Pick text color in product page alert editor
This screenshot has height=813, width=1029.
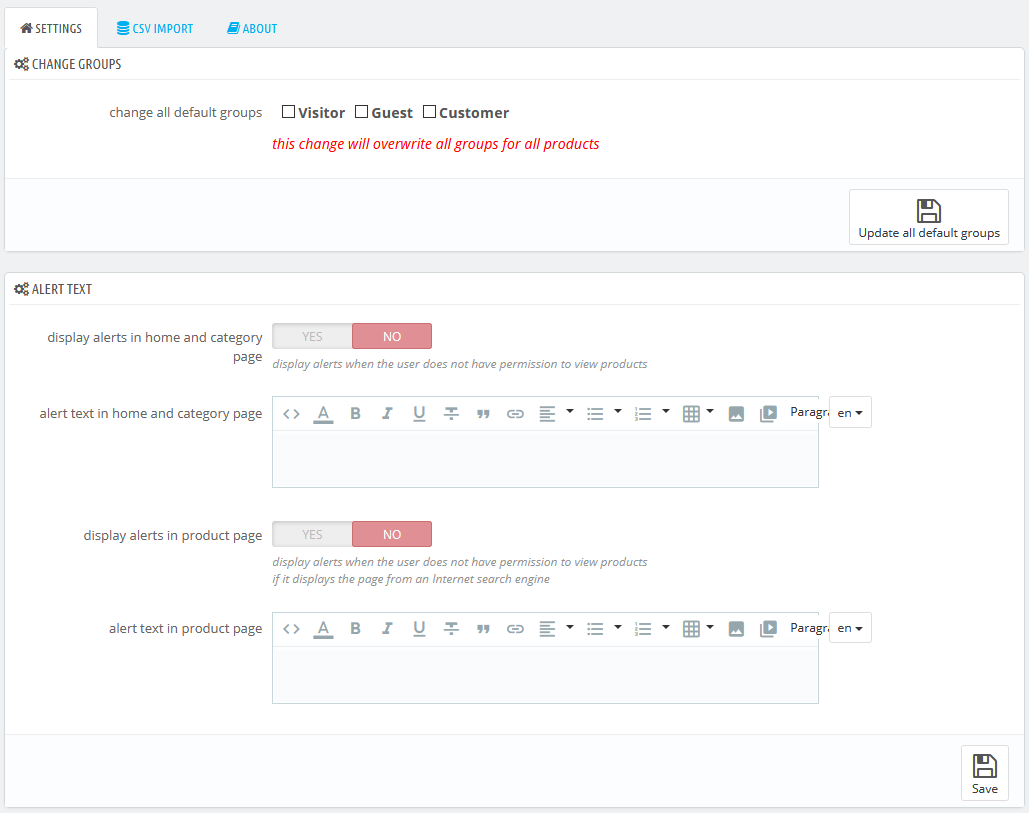tap(323, 629)
